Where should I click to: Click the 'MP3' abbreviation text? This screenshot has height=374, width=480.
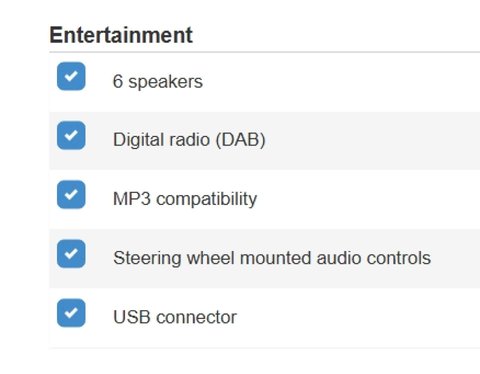pyautogui.click(x=132, y=199)
